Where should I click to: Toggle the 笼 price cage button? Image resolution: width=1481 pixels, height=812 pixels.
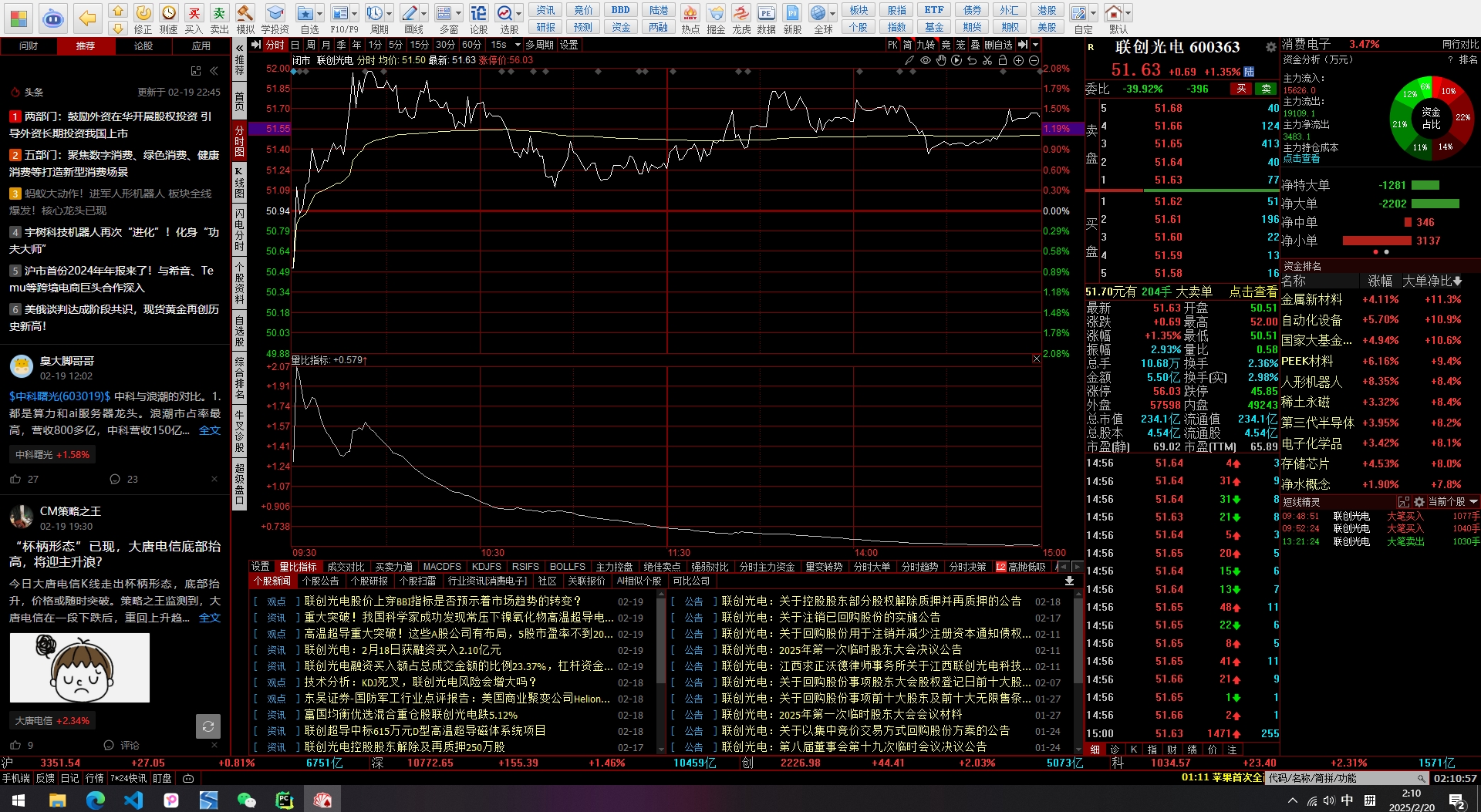tap(960, 45)
